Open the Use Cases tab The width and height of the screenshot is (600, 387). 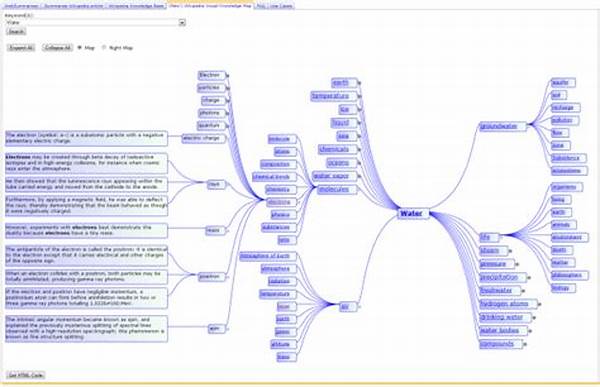[x=280, y=6]
